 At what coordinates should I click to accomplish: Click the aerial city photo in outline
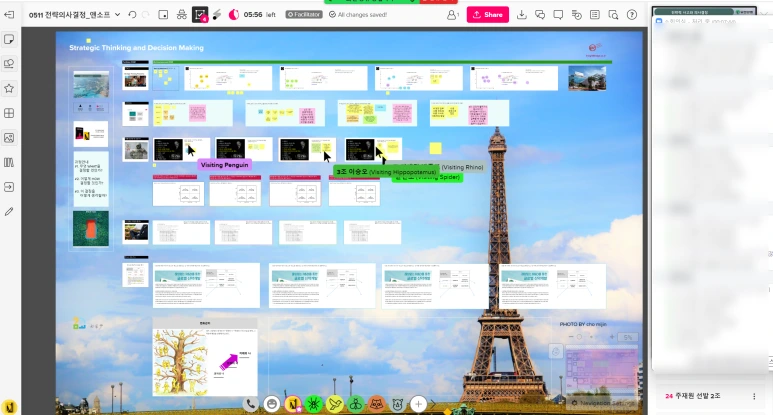(91, 84)
